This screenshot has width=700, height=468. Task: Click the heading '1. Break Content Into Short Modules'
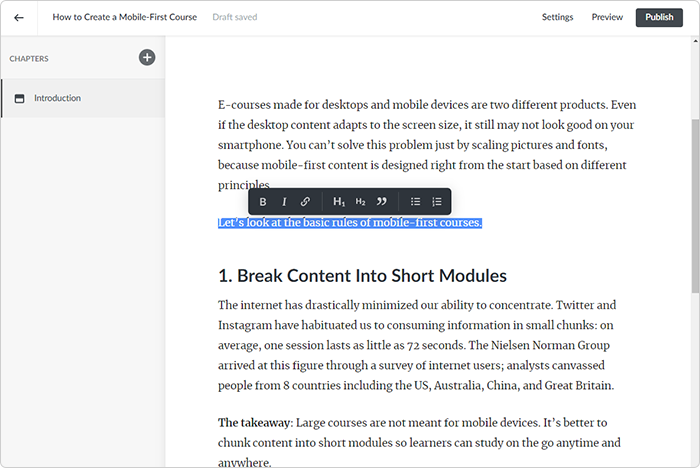(362, 276)
